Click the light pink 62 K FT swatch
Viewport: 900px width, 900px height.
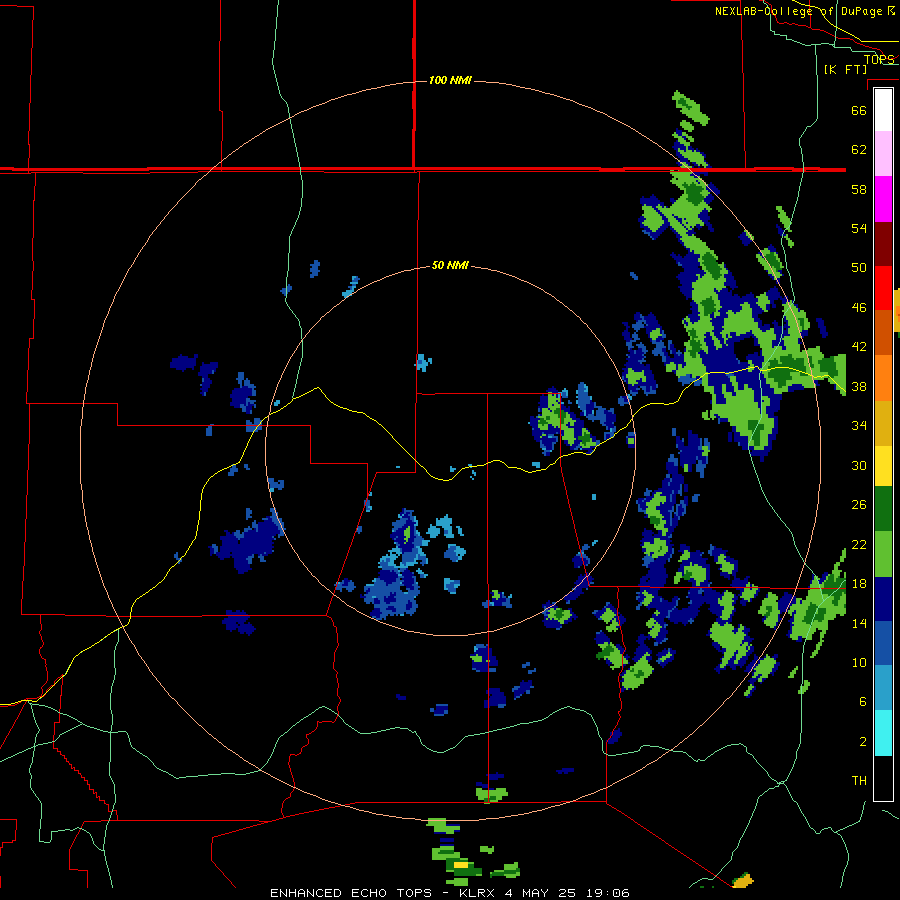[x=883, y=154]
